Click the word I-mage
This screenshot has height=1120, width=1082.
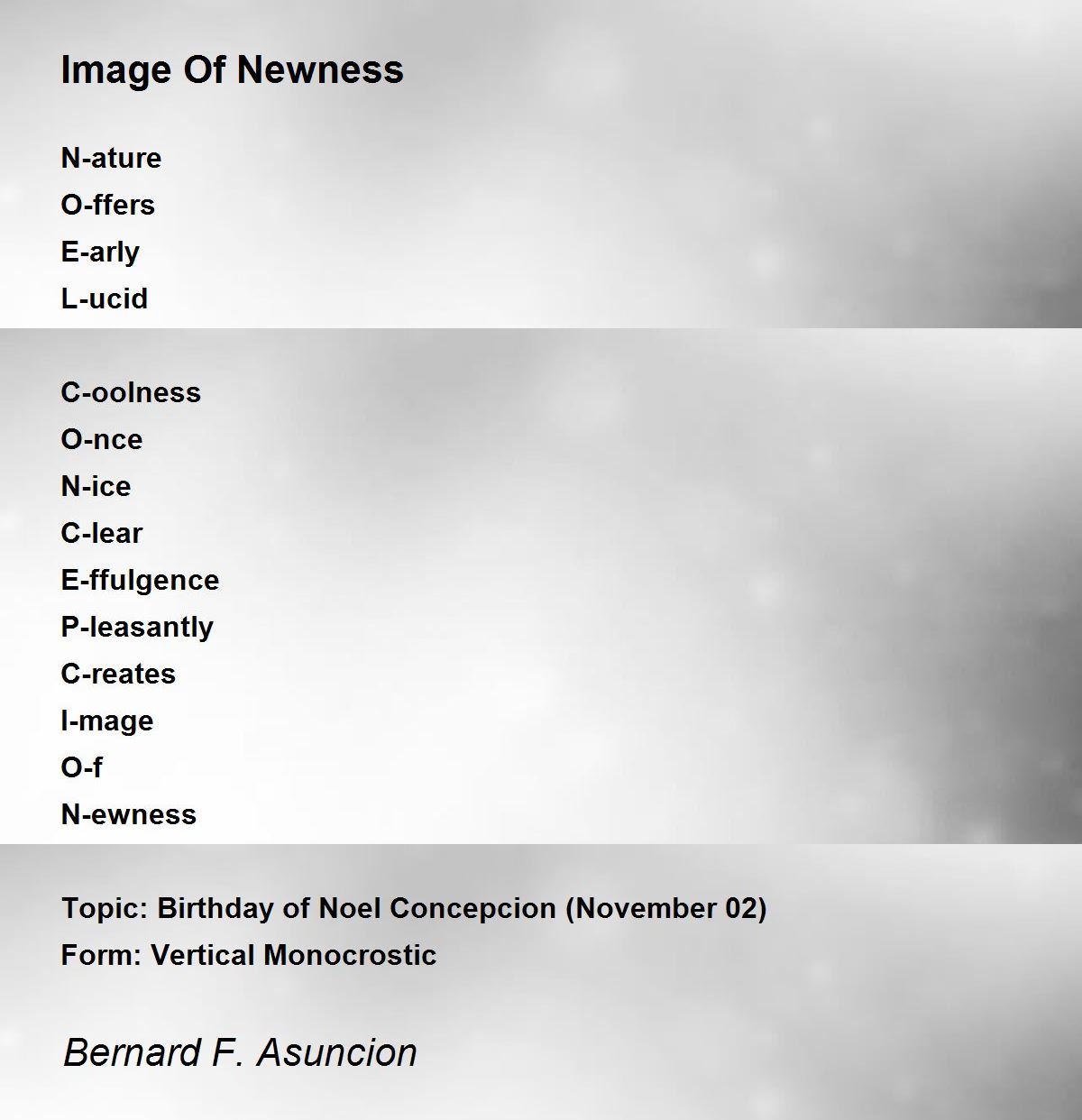point(107,721)
